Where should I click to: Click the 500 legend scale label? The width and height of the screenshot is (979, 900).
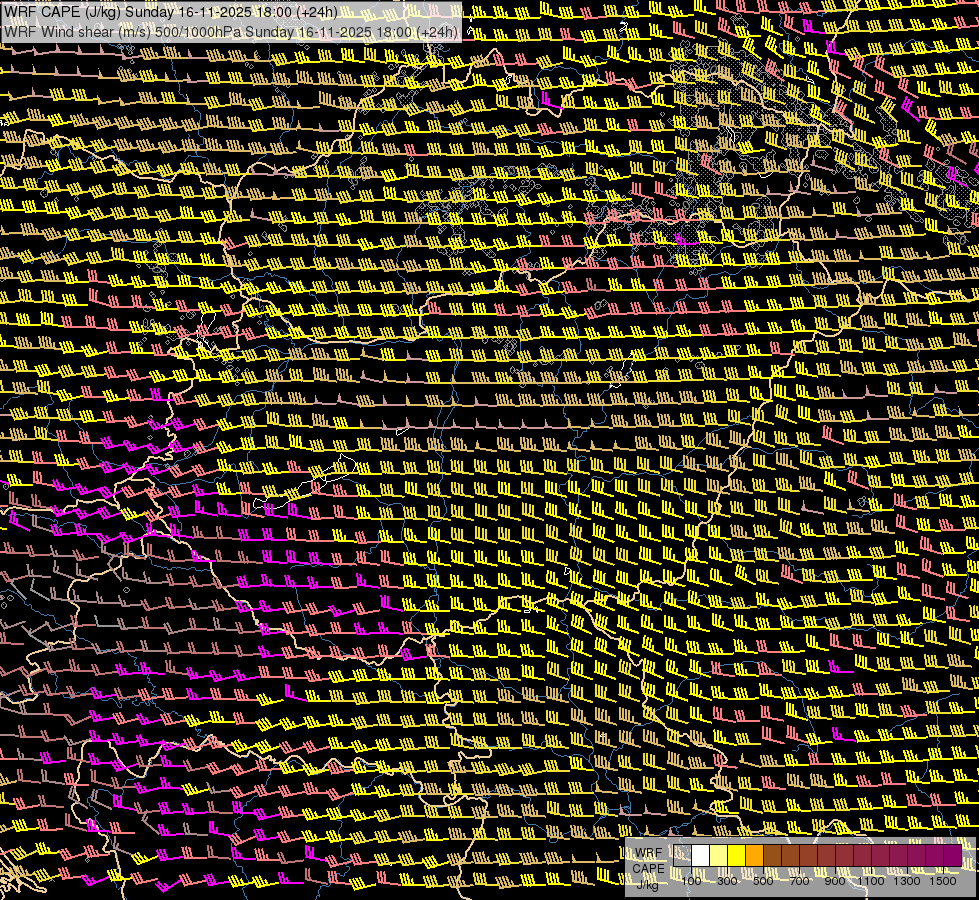(x=763, y=881)
